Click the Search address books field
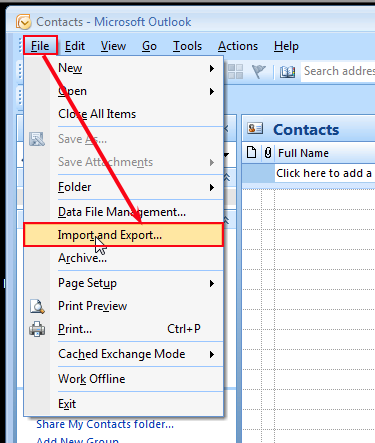Image resolution: width=375 pixels, height=443 pixels. click(338, 71)
